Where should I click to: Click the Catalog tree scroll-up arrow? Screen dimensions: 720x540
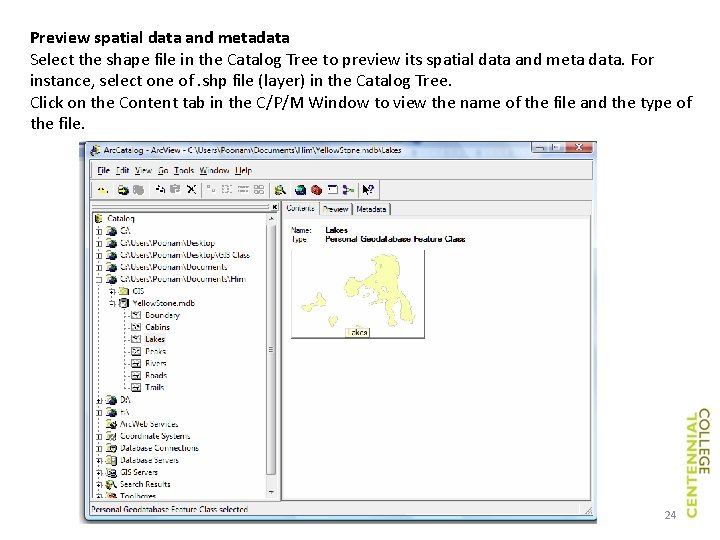271,219
